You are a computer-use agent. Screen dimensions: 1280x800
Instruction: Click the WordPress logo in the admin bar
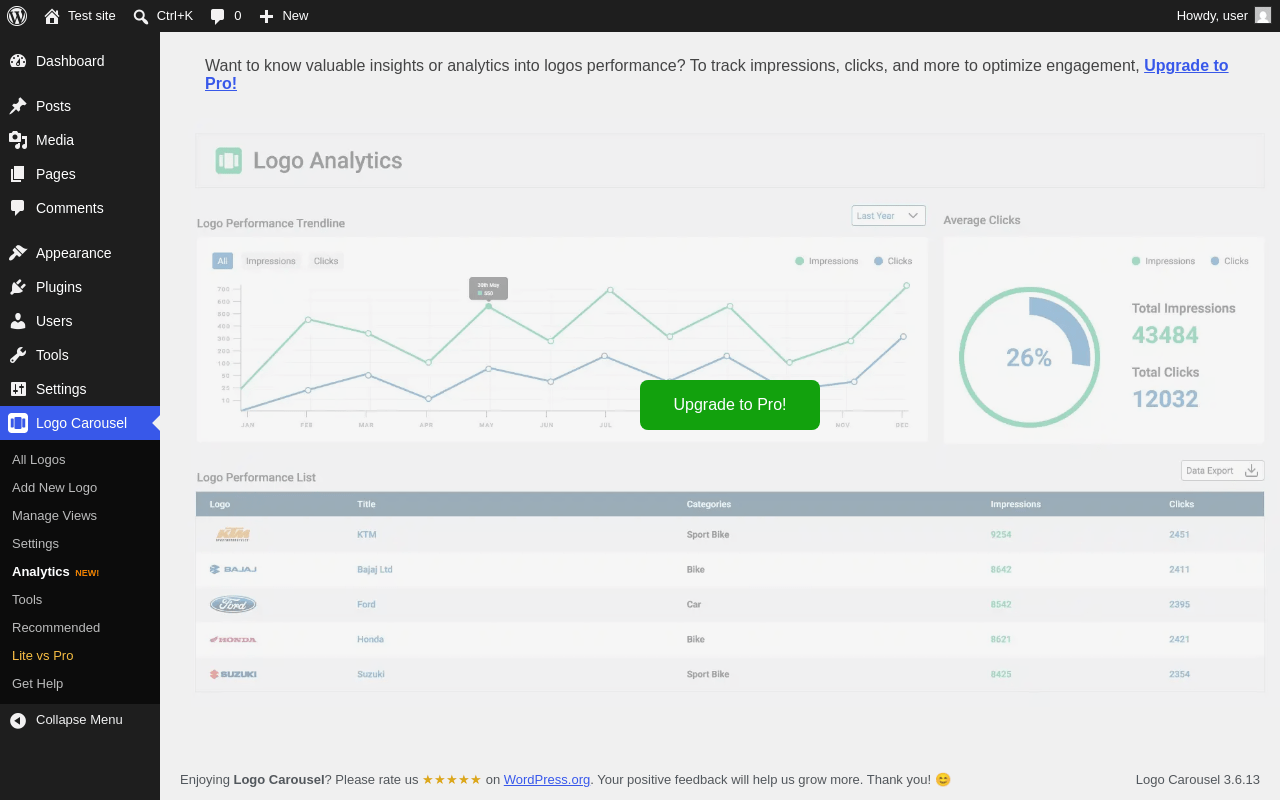[x=17, y=16]
